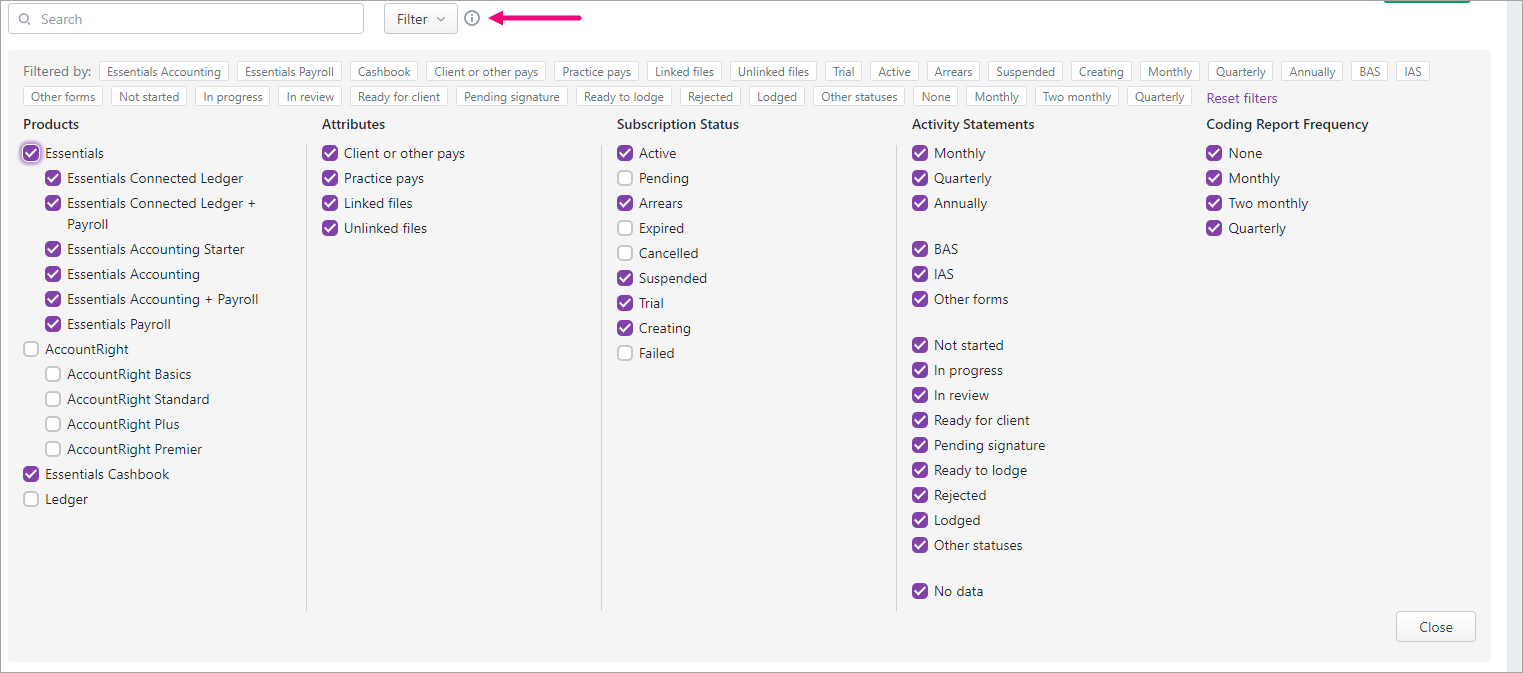Toggle the Essentials Payroll checkbox
1523x673 pixels.
click(x=53, y=324)
